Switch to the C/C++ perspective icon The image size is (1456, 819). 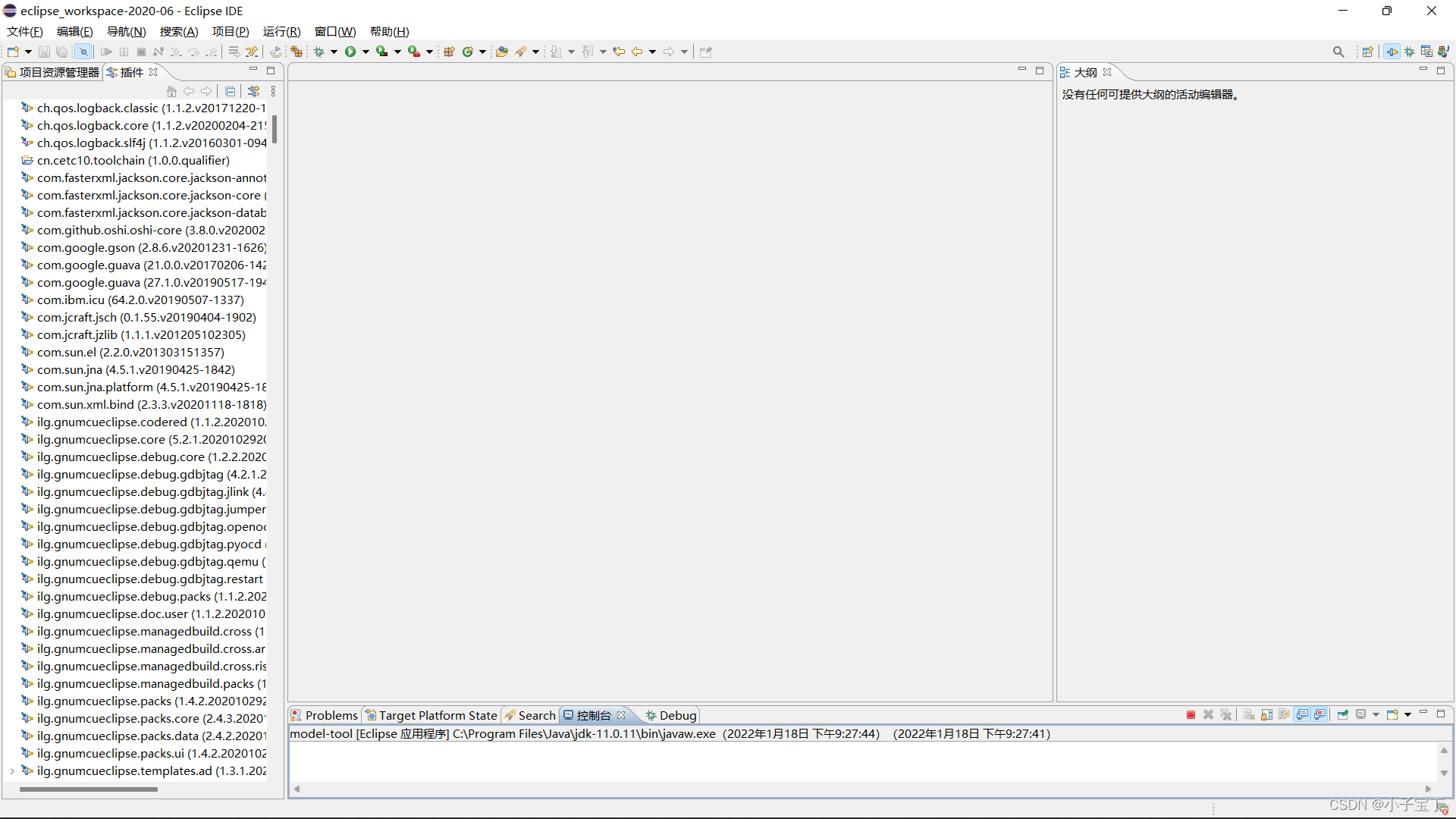pyautogui.click(x=1427, y=52)
